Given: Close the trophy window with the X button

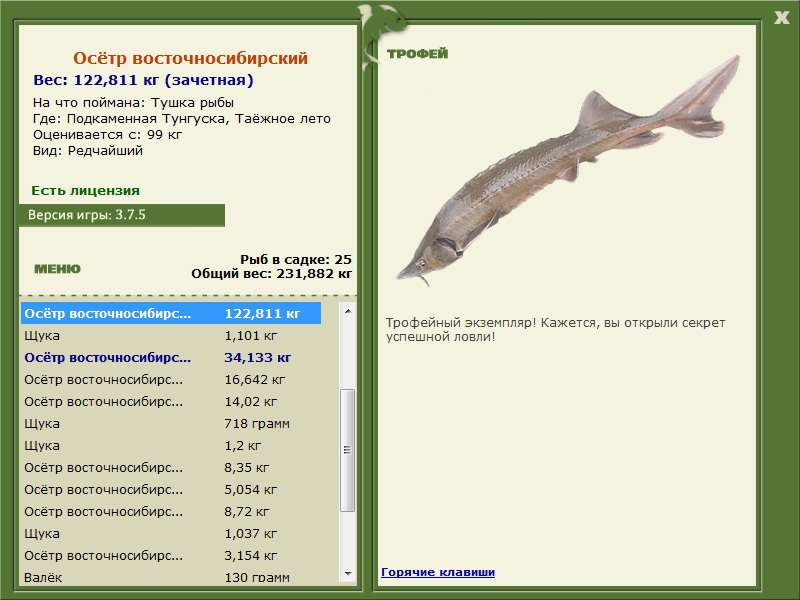Looking at the screenshot, I should point(781,18).
